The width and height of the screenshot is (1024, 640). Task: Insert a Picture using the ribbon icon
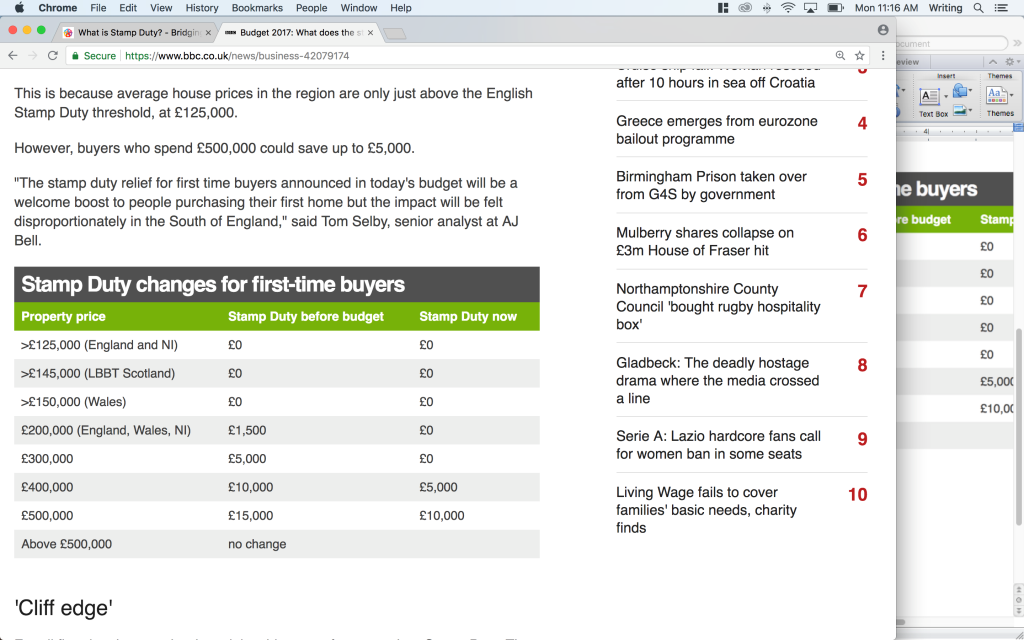coord(960,110)
